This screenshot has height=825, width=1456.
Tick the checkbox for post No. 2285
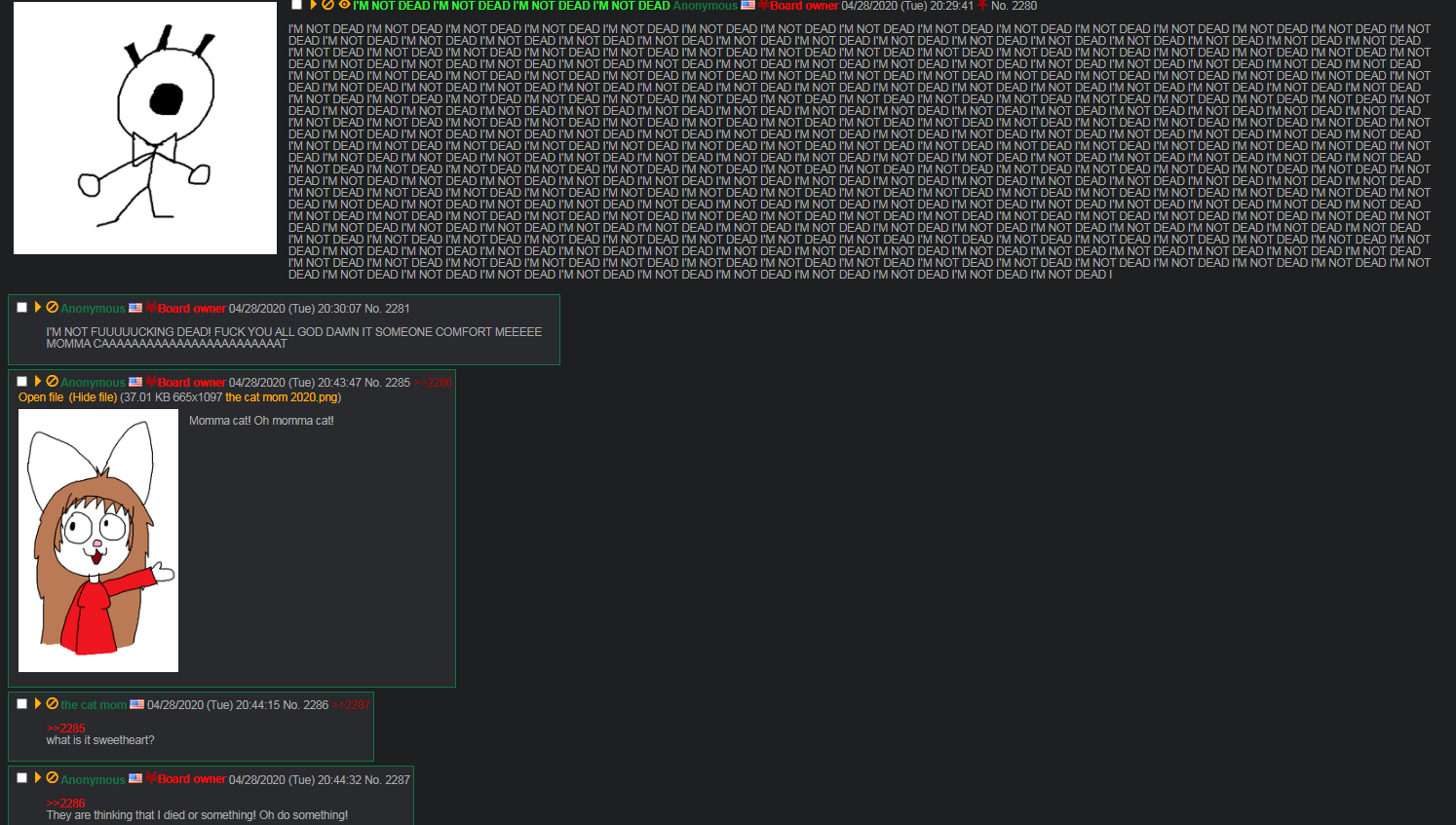21,382
